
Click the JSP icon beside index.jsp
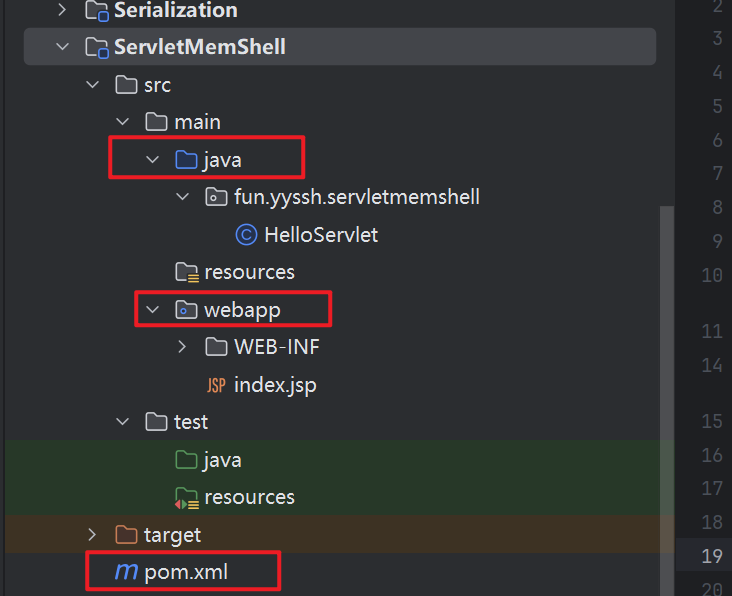pyautogui.click(x=216, y=386)
